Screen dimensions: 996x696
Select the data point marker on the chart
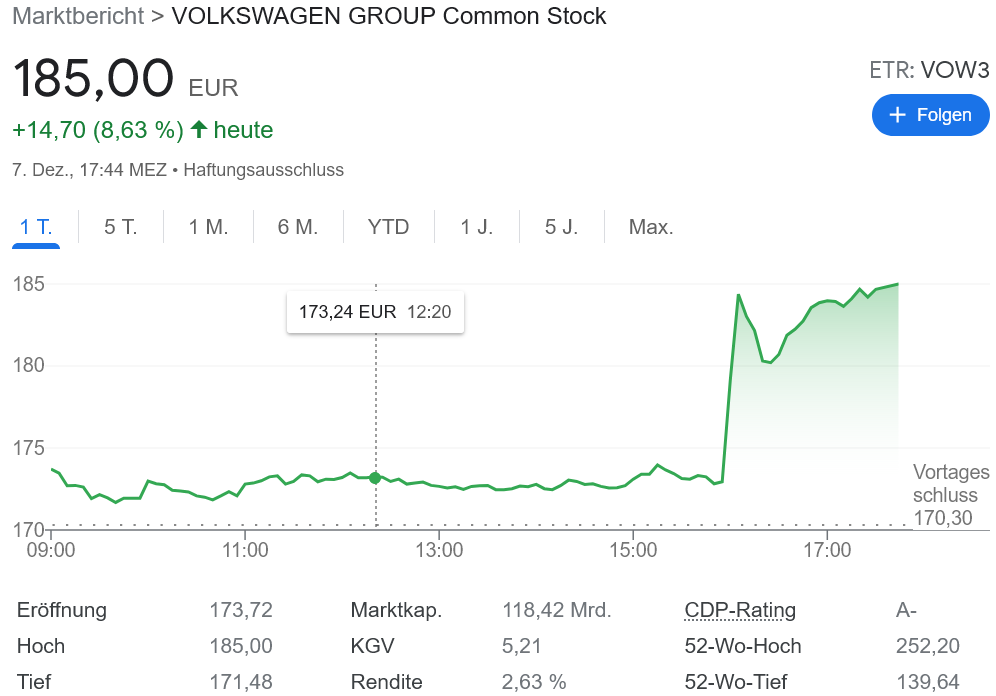click(x=375, y=478)
